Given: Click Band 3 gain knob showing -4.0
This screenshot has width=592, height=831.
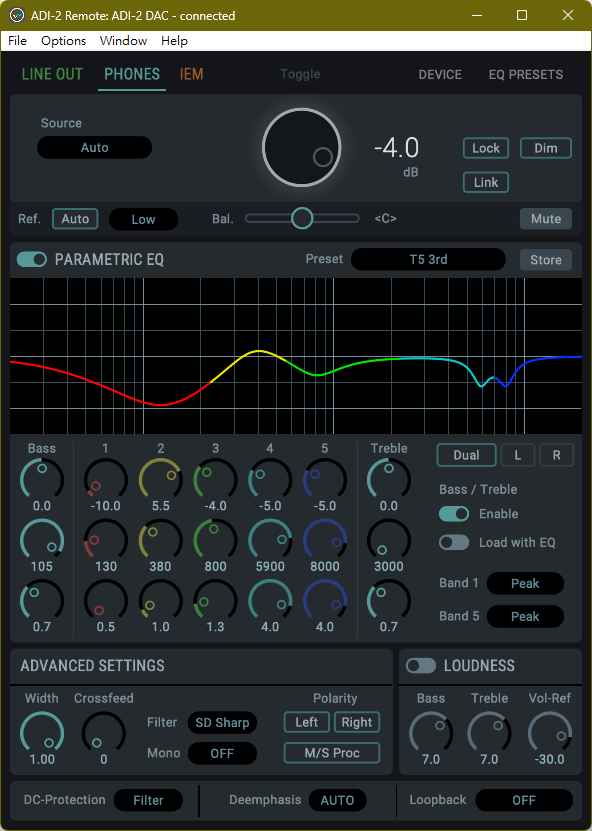Looking at the screenshot, I should click(215, 480).
